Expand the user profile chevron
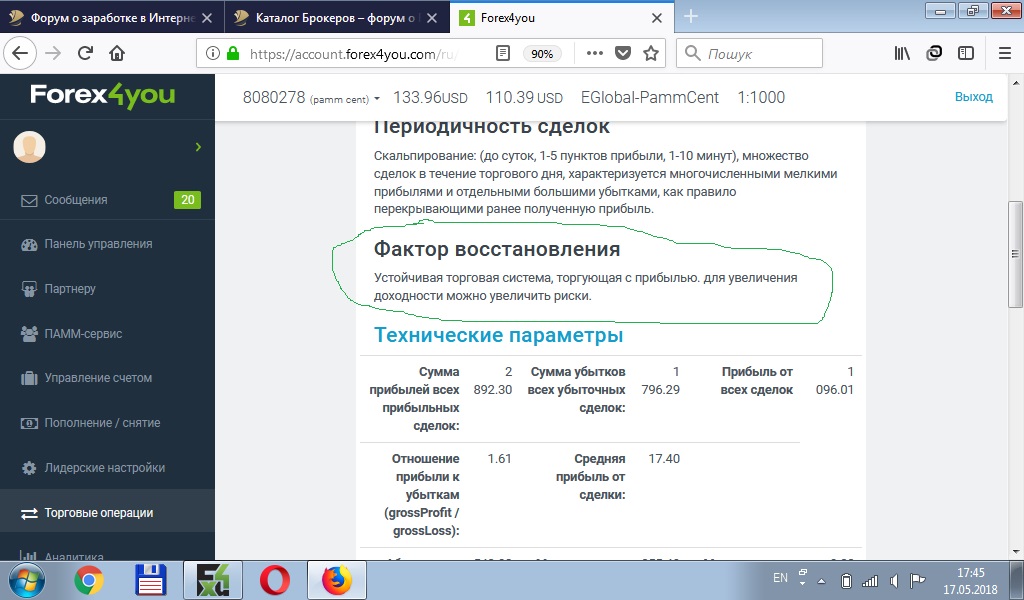 point(198,147)
